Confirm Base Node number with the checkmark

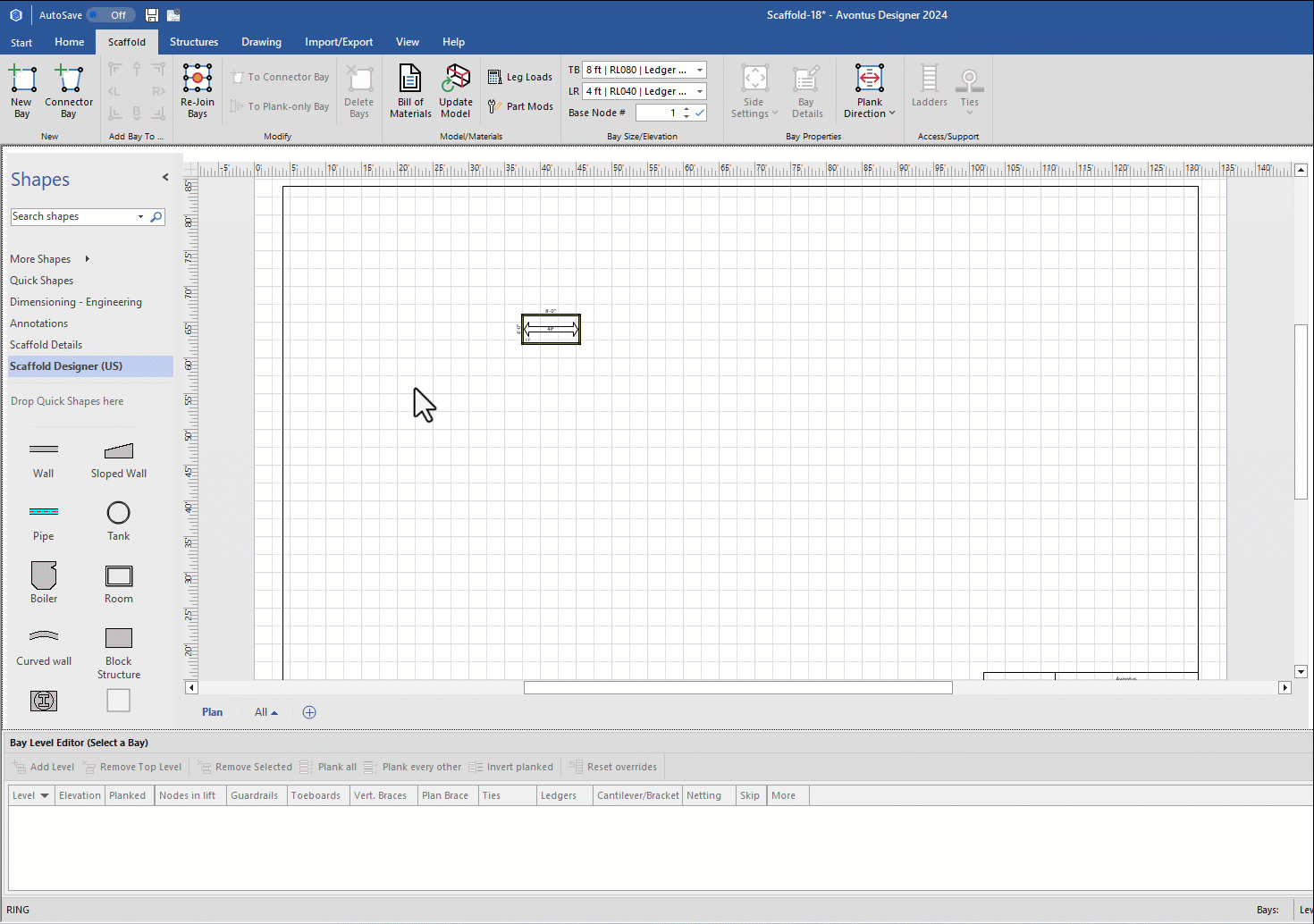pyautogui.click(x=700, y=113)
